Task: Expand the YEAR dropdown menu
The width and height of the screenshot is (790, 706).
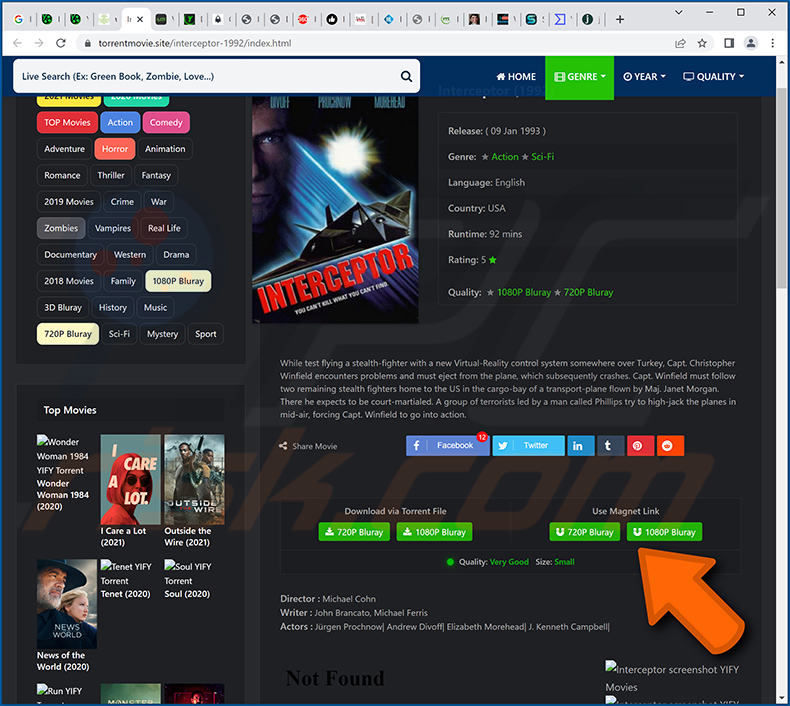Action: click(x=644, y=77)
